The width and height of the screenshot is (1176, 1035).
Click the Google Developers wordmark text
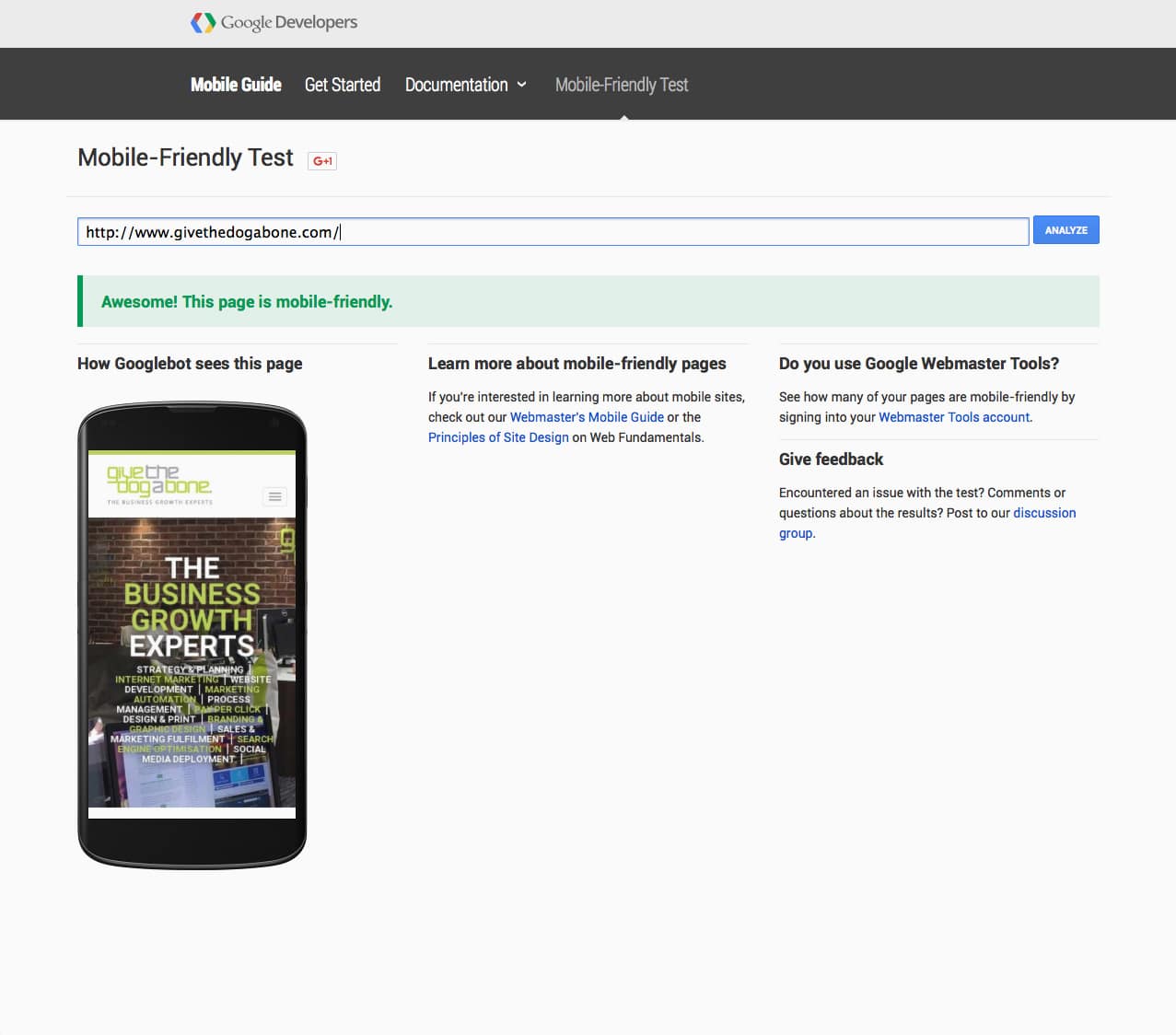point(289,22)
